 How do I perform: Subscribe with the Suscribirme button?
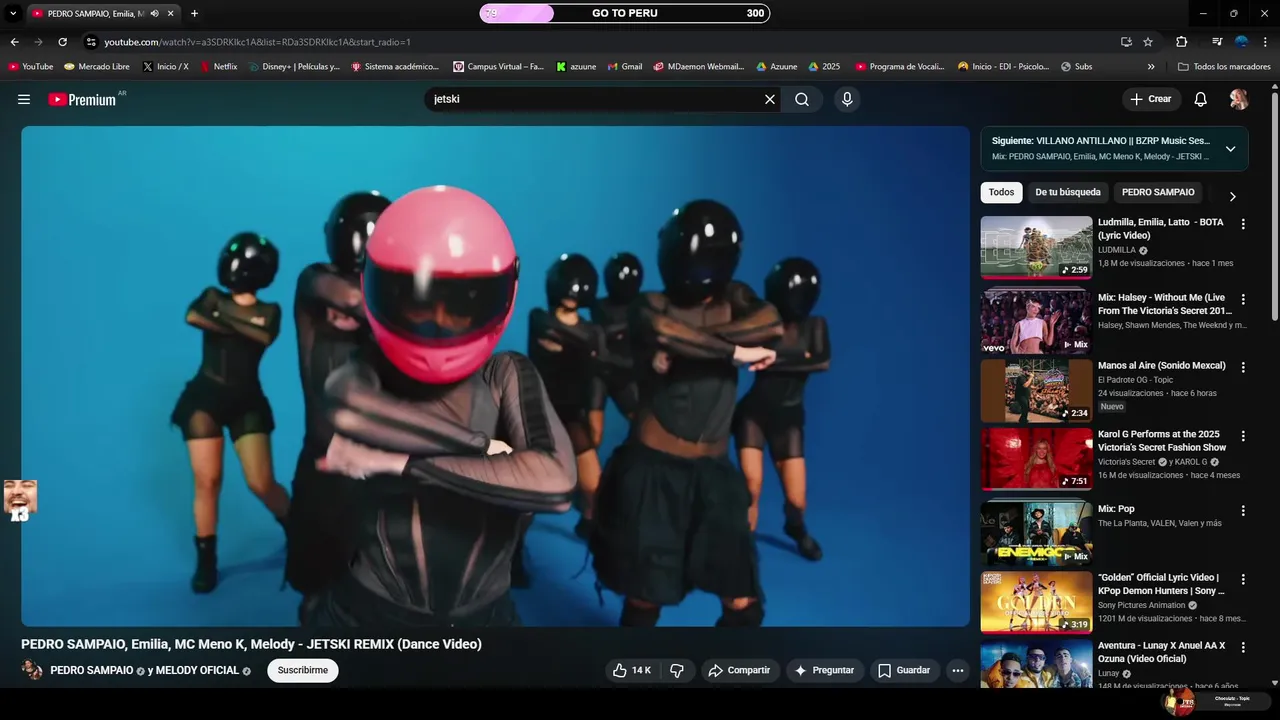[x=303, y=670]
